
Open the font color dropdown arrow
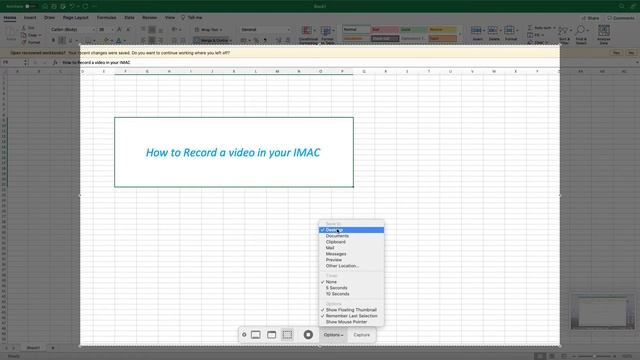[124, 41]
